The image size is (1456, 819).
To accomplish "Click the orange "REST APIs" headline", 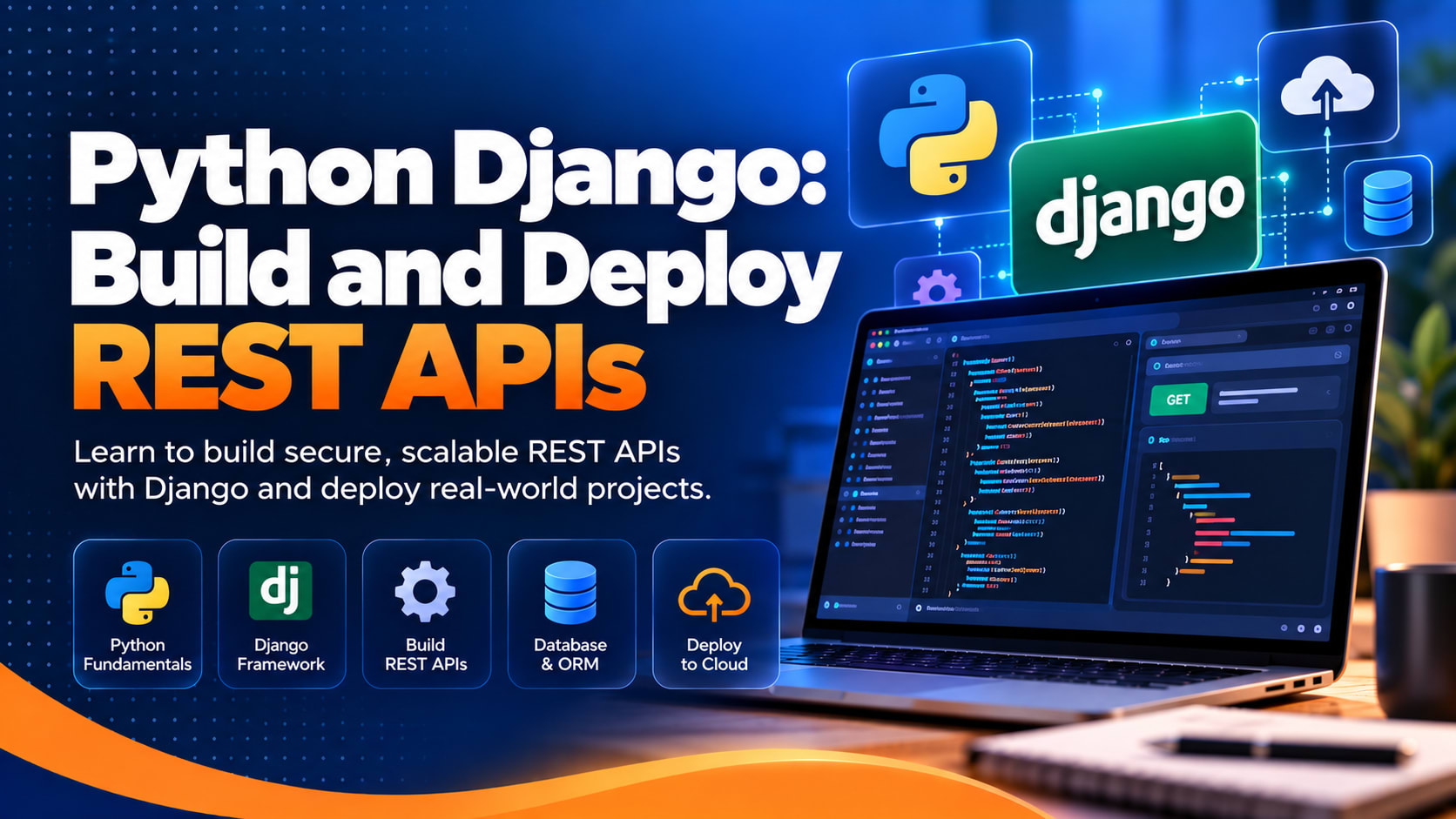I will tap(359, 366).
